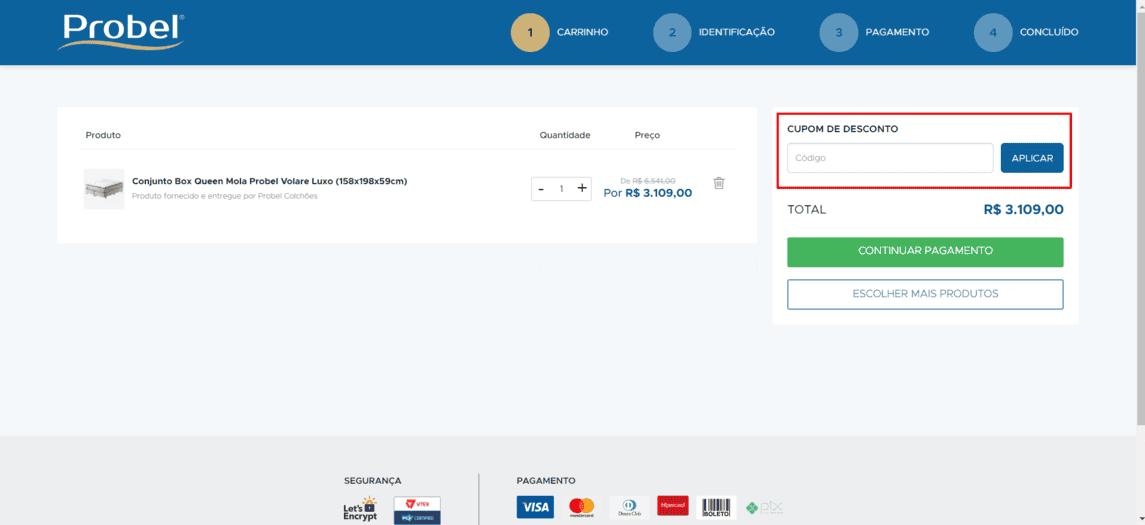Click the Produto fornecido e entregue text

[225, 196]
